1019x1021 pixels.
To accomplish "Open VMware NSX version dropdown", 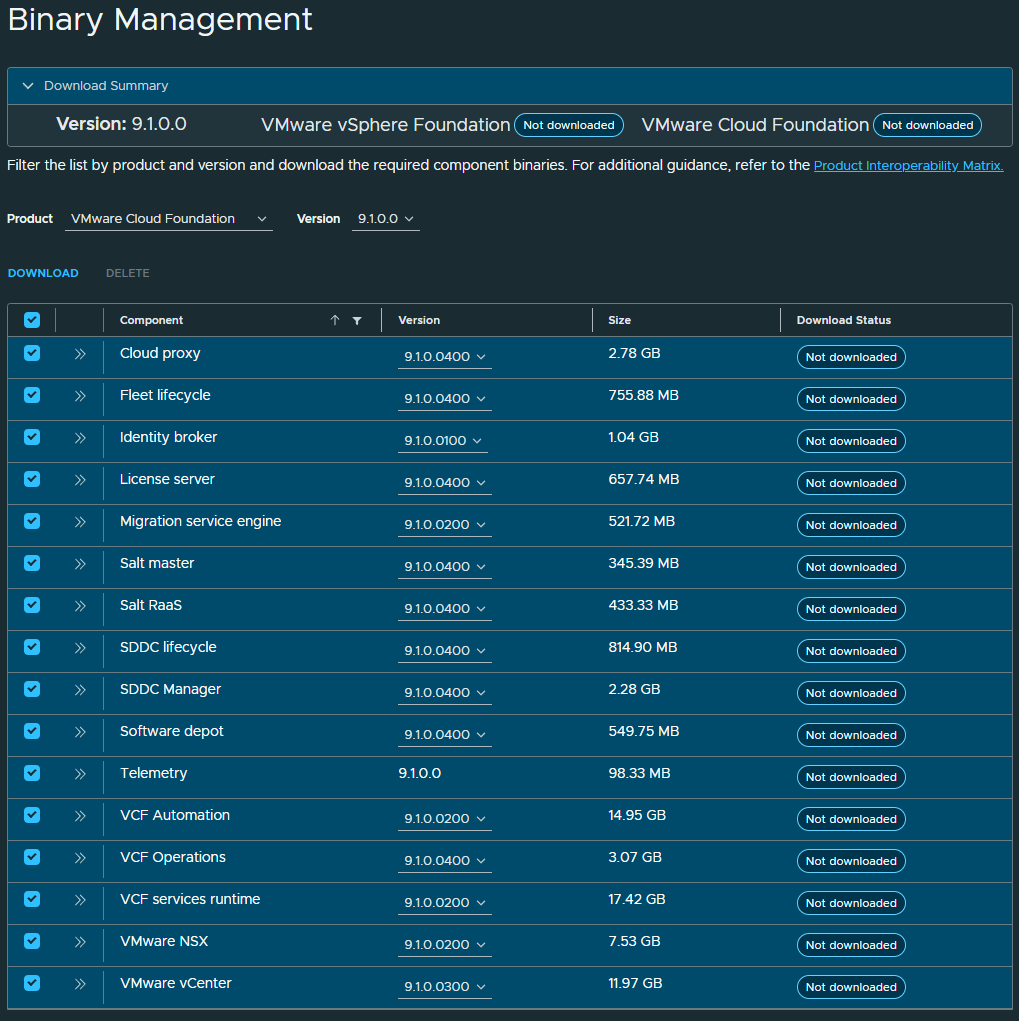I will point(445,945).
